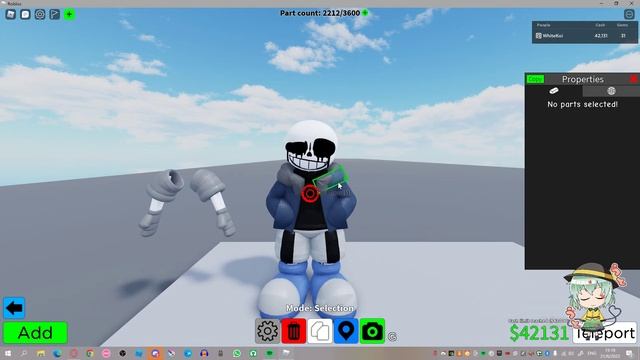Close the Properties panel with red button
The width and height of the screenshot is (640, 360).
tap(634, 79)
